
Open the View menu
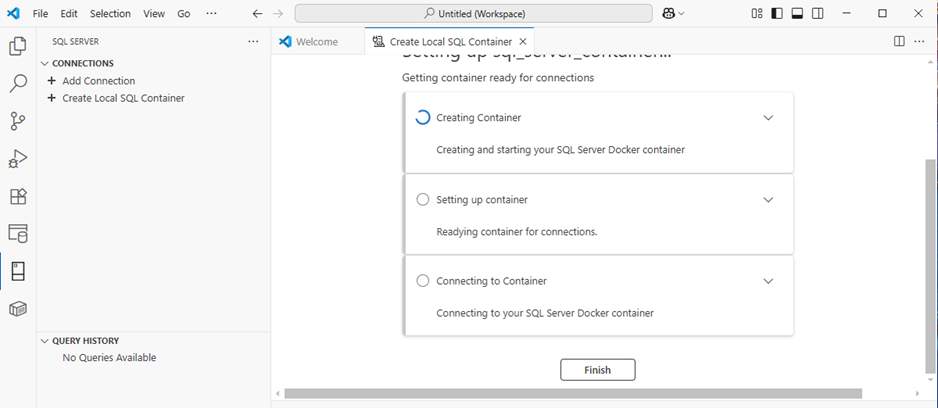tap(154, 14)
